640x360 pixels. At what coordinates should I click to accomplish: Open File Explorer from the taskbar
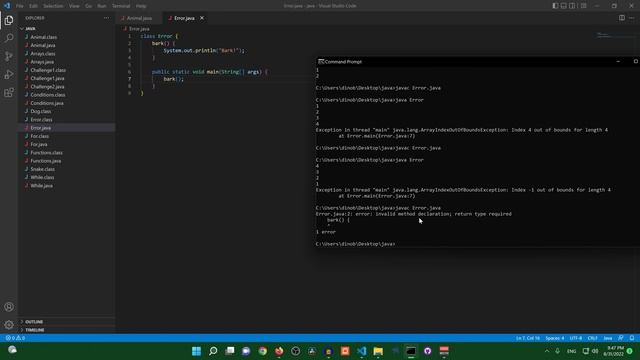[x=378, y=351]
